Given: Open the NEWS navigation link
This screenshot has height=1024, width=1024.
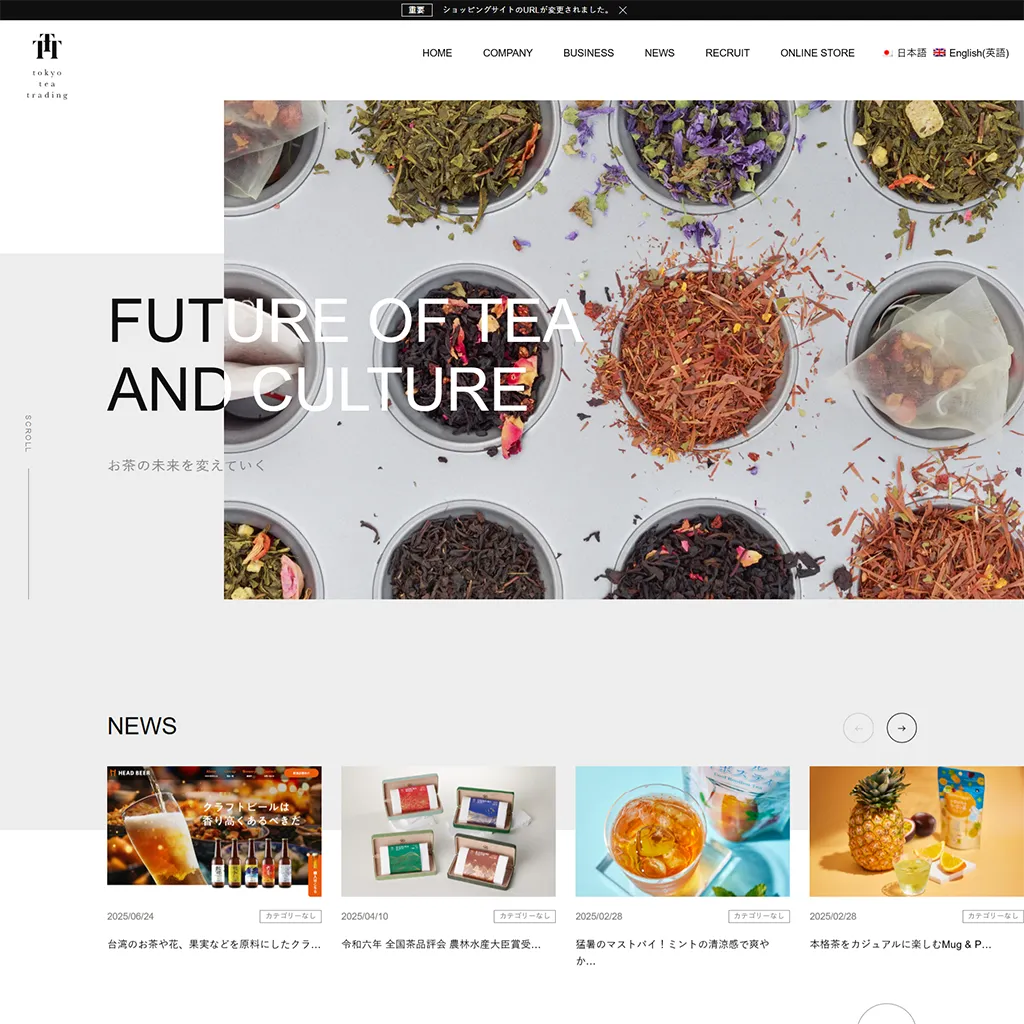Looking at the screenshot, I should (660, 53).
